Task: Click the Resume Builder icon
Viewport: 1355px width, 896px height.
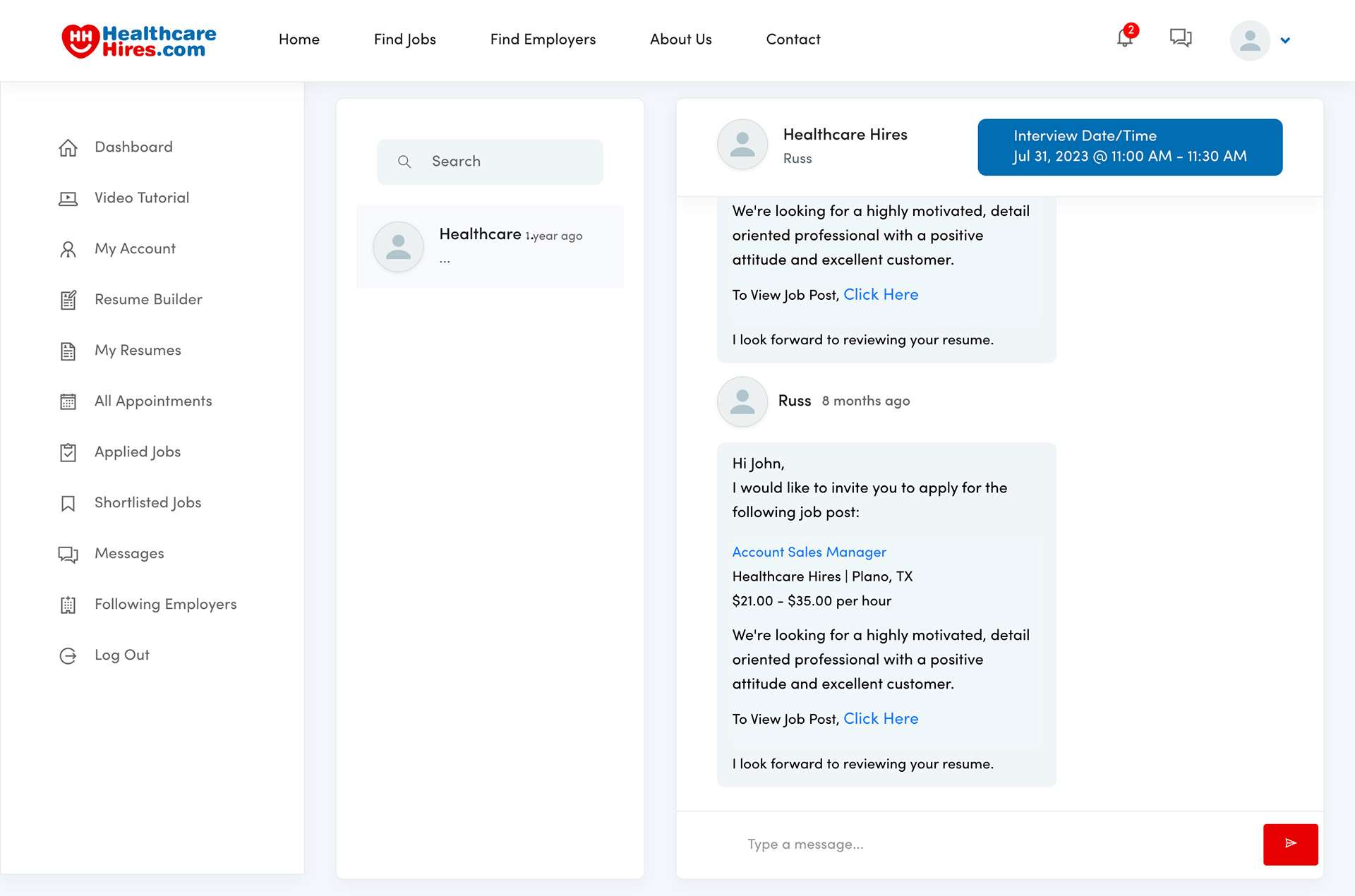Action: [68, 300]
